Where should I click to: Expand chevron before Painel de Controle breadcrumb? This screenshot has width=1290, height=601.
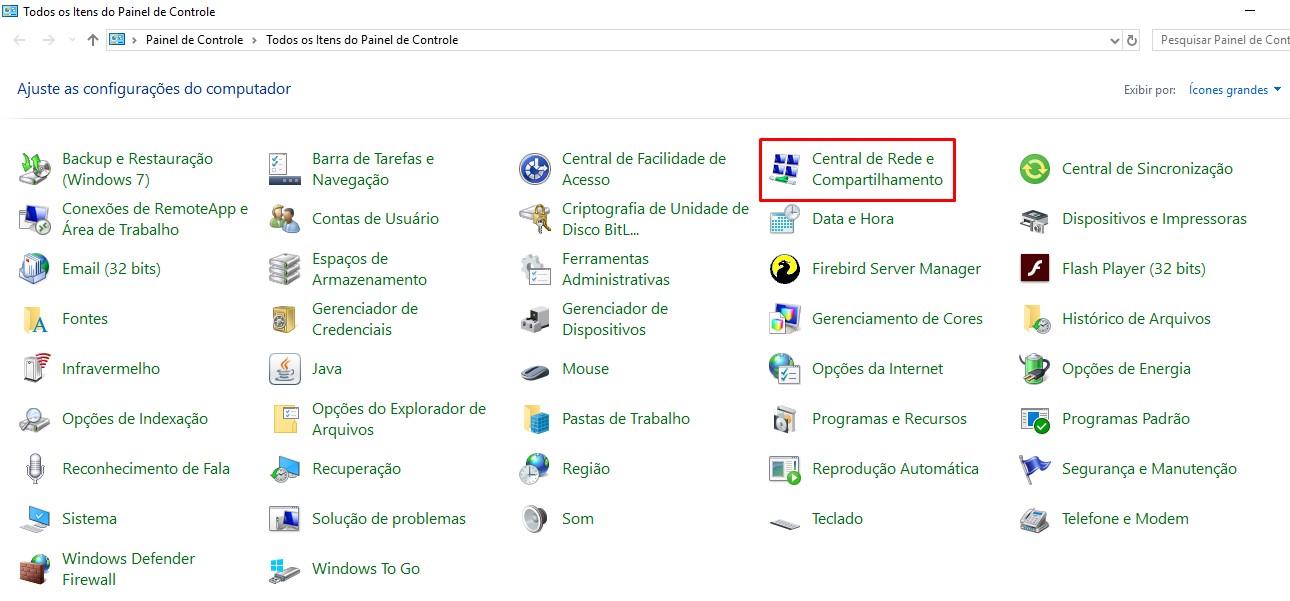pos(134,40)
